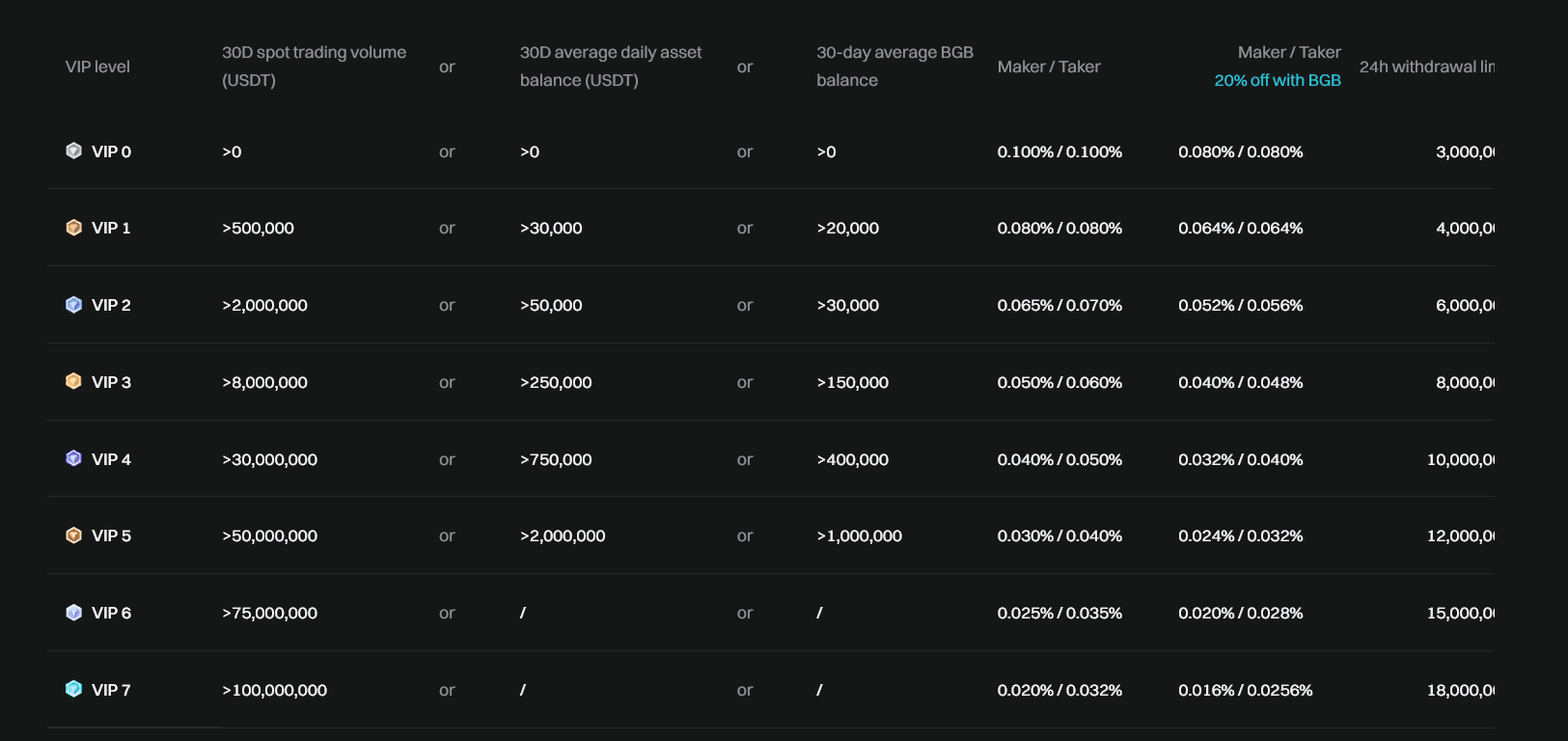Click the VIP 1 badge icon

click(x=73, y=228)
